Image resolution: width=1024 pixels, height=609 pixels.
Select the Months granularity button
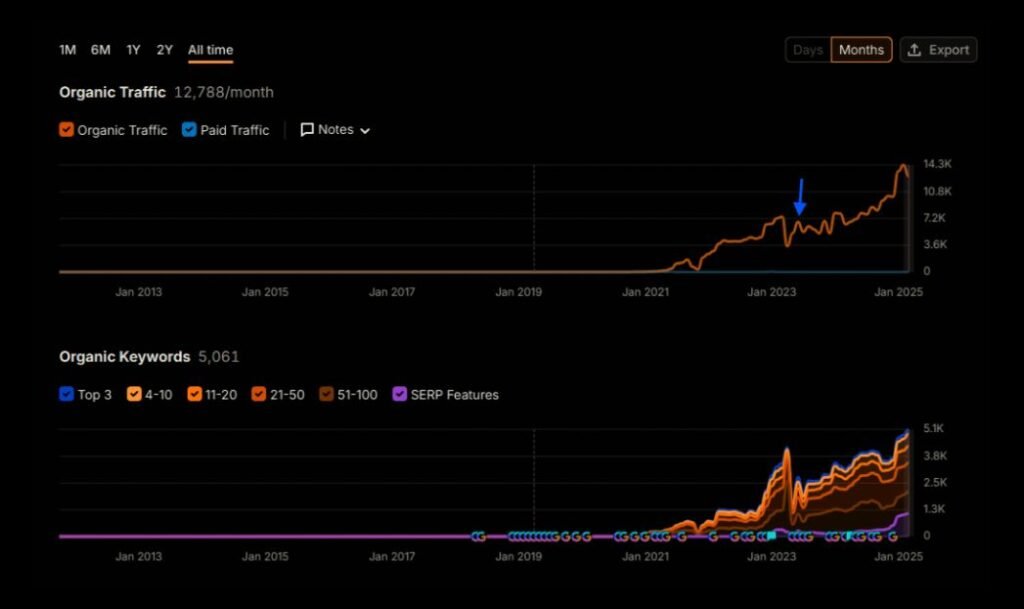click(861, 50)
